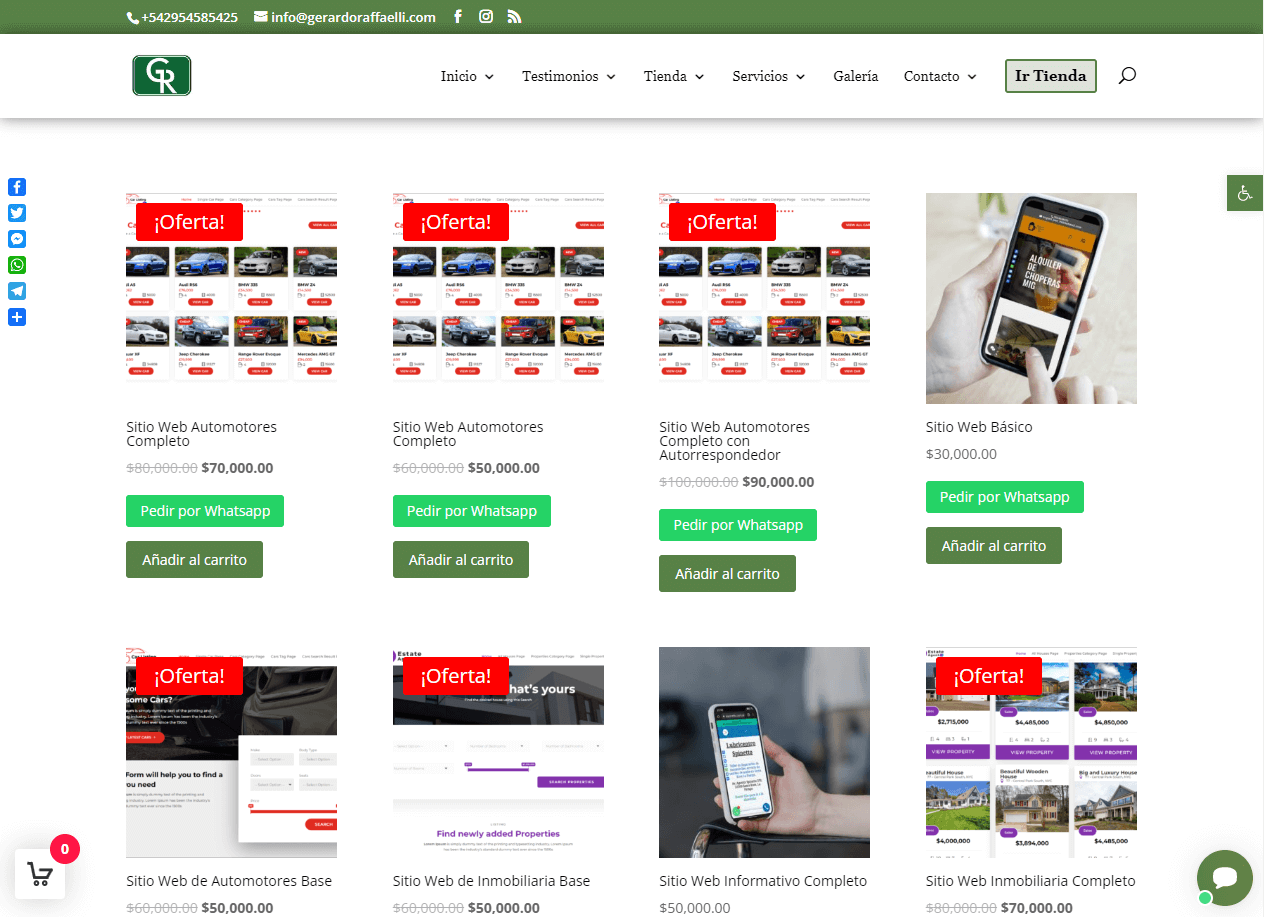Open the Sitio Web Básico title link

coord(979,427)
